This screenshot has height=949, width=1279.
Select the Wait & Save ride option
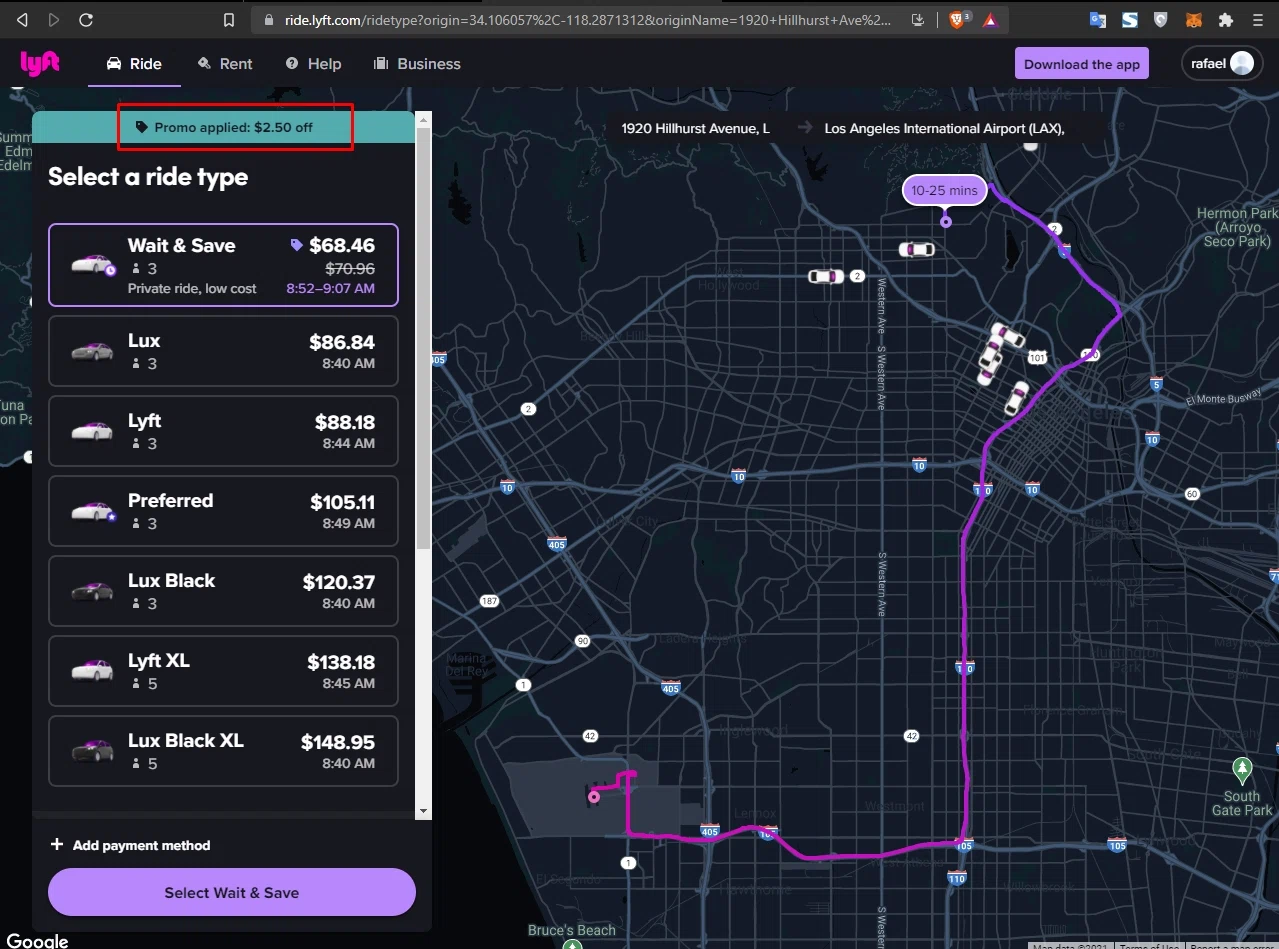(x=223, y=265)
